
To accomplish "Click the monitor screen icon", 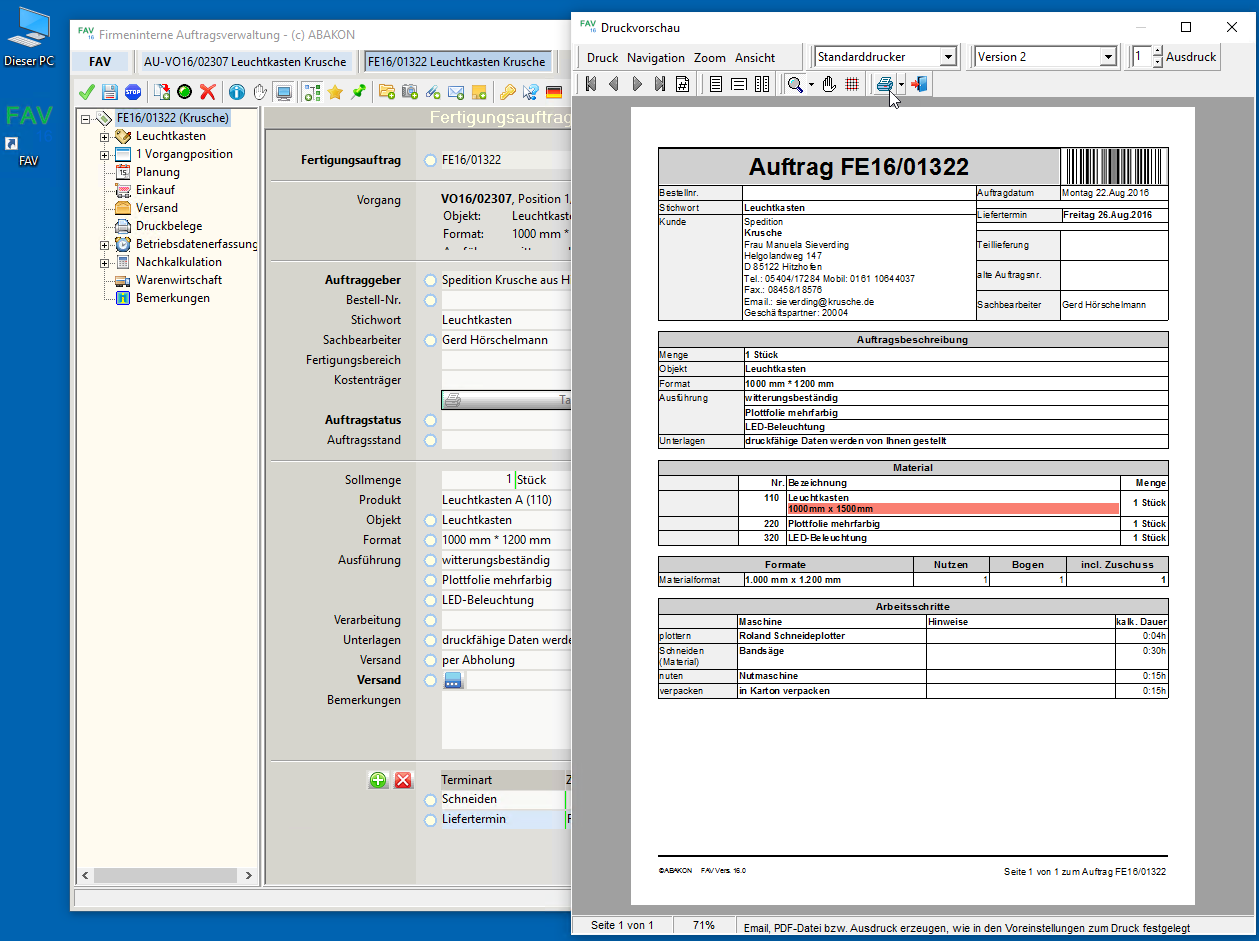I will (284, 92).
